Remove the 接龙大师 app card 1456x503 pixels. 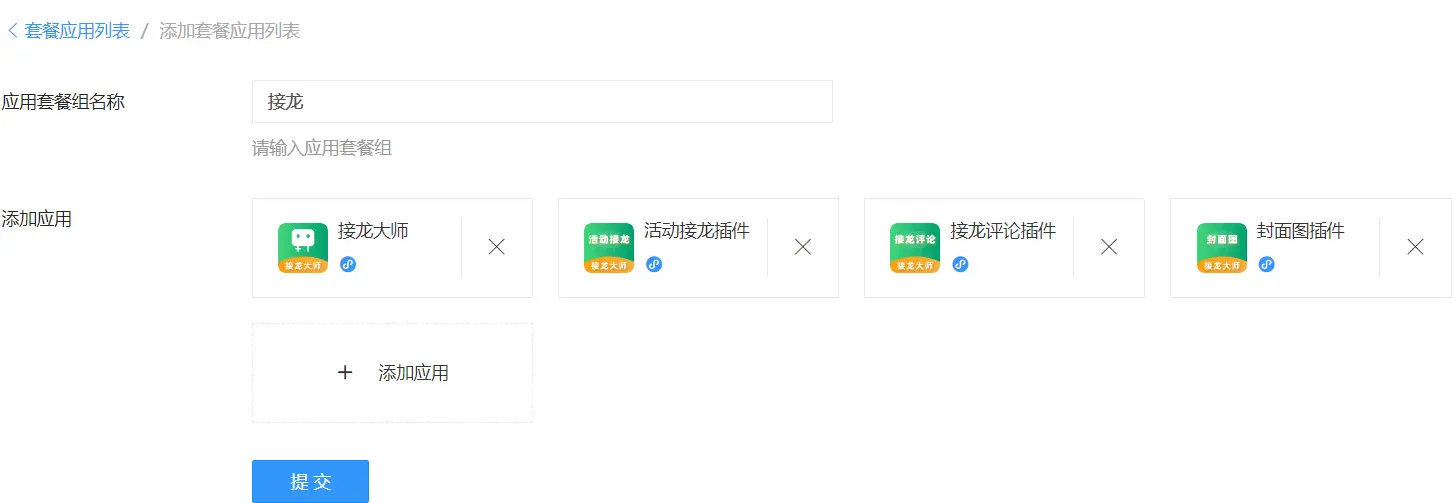coord(496,247)
